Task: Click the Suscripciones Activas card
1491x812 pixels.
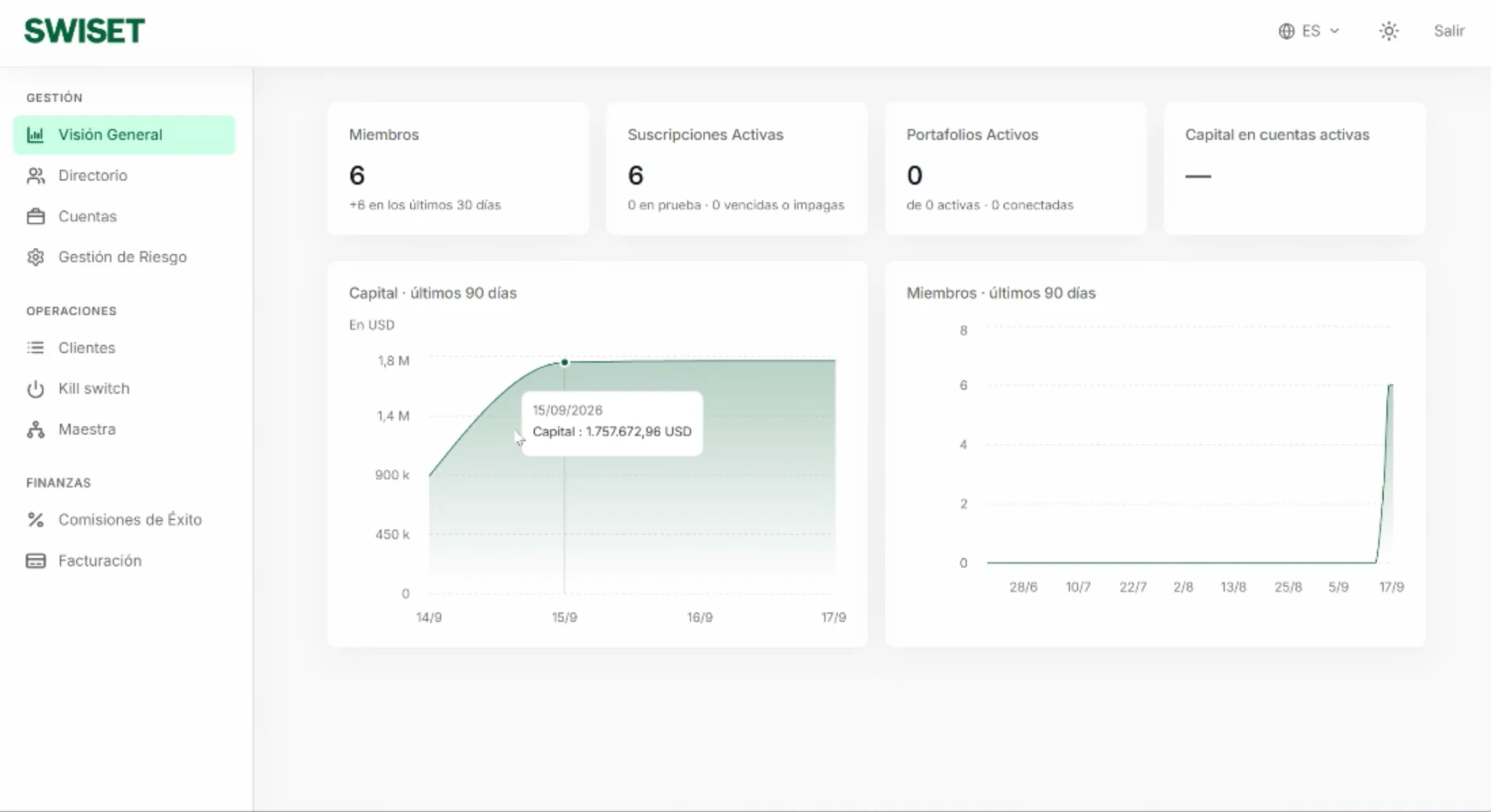Action: pyautogui.click(x=737, y=168)
